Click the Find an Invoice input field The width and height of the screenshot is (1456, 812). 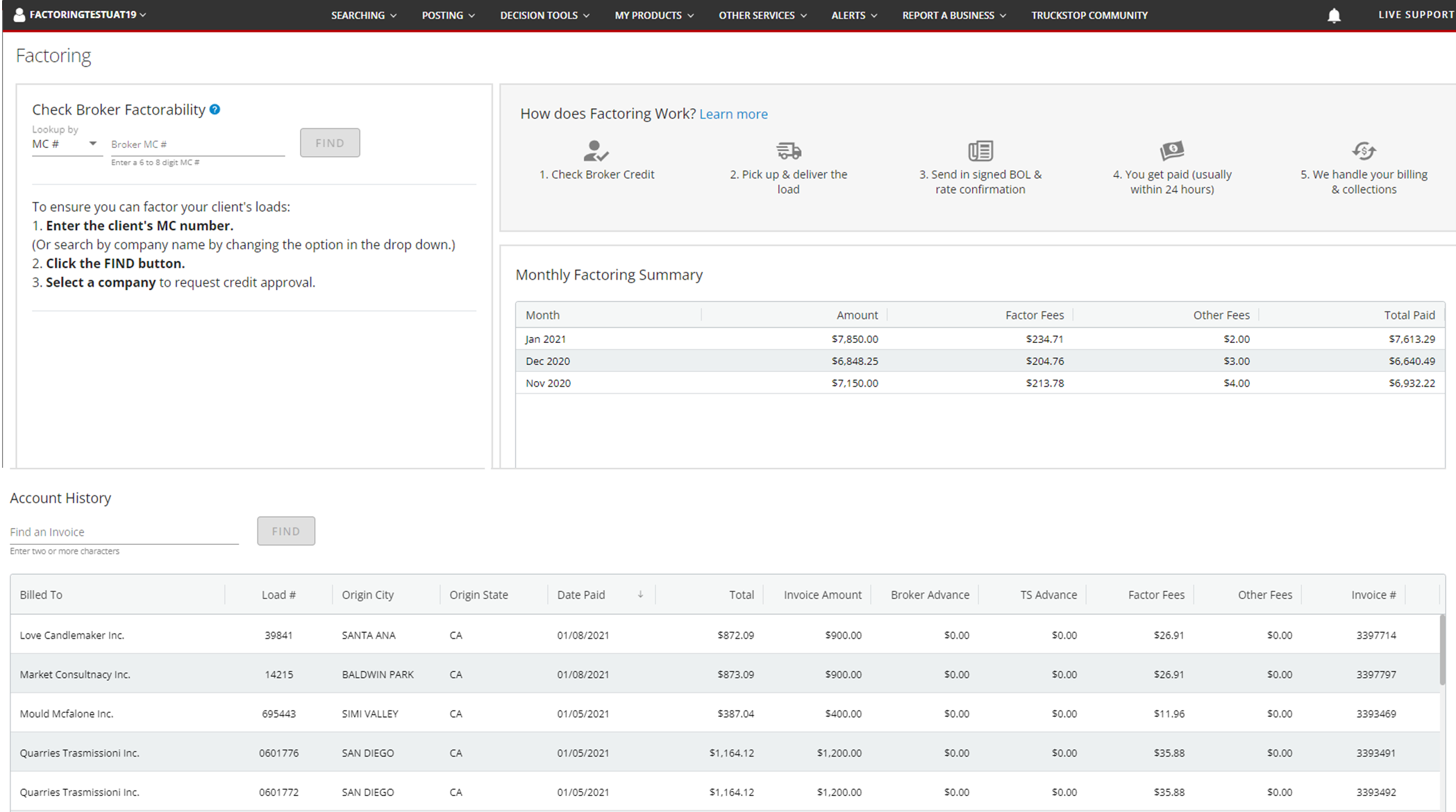(x=118, y=531)
